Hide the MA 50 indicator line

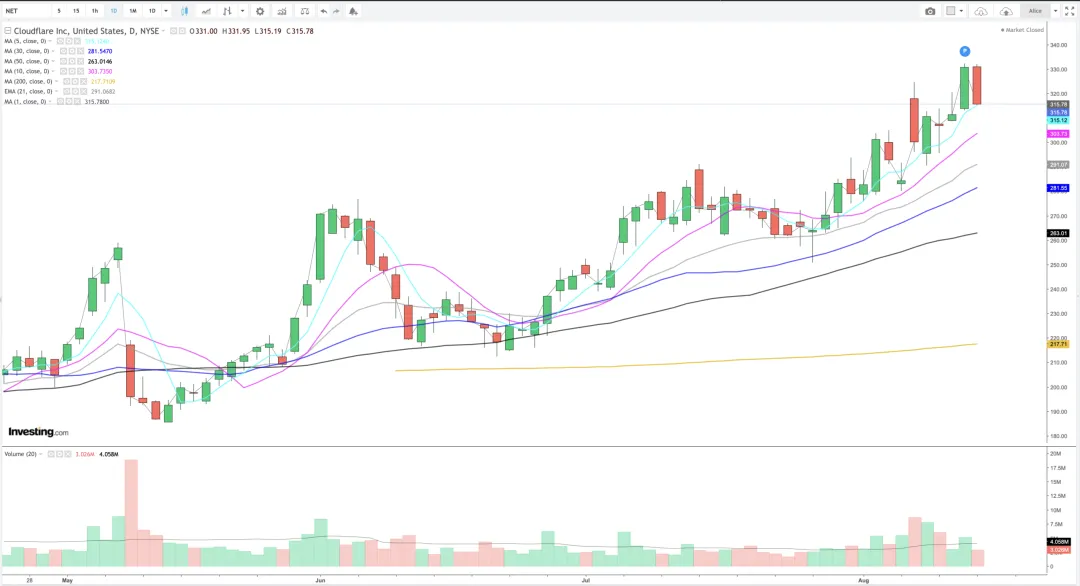tap(63, 61)
